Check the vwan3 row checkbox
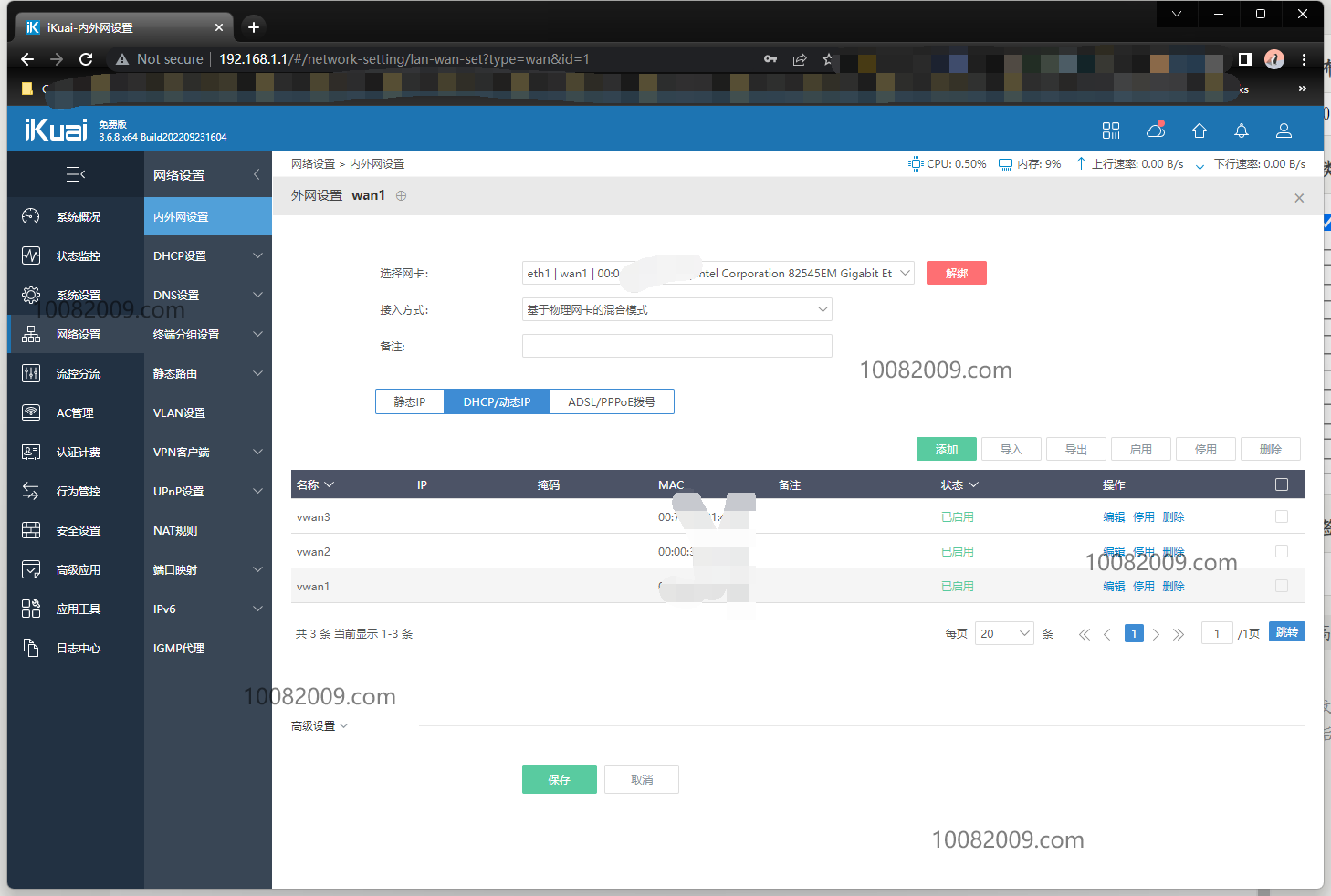Viewport: 1331px width, 896px height. click(1282, 516)
